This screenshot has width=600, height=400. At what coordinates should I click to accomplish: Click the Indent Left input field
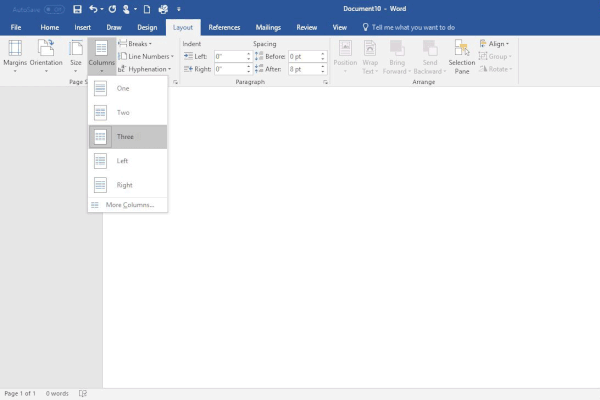(228, 57)
